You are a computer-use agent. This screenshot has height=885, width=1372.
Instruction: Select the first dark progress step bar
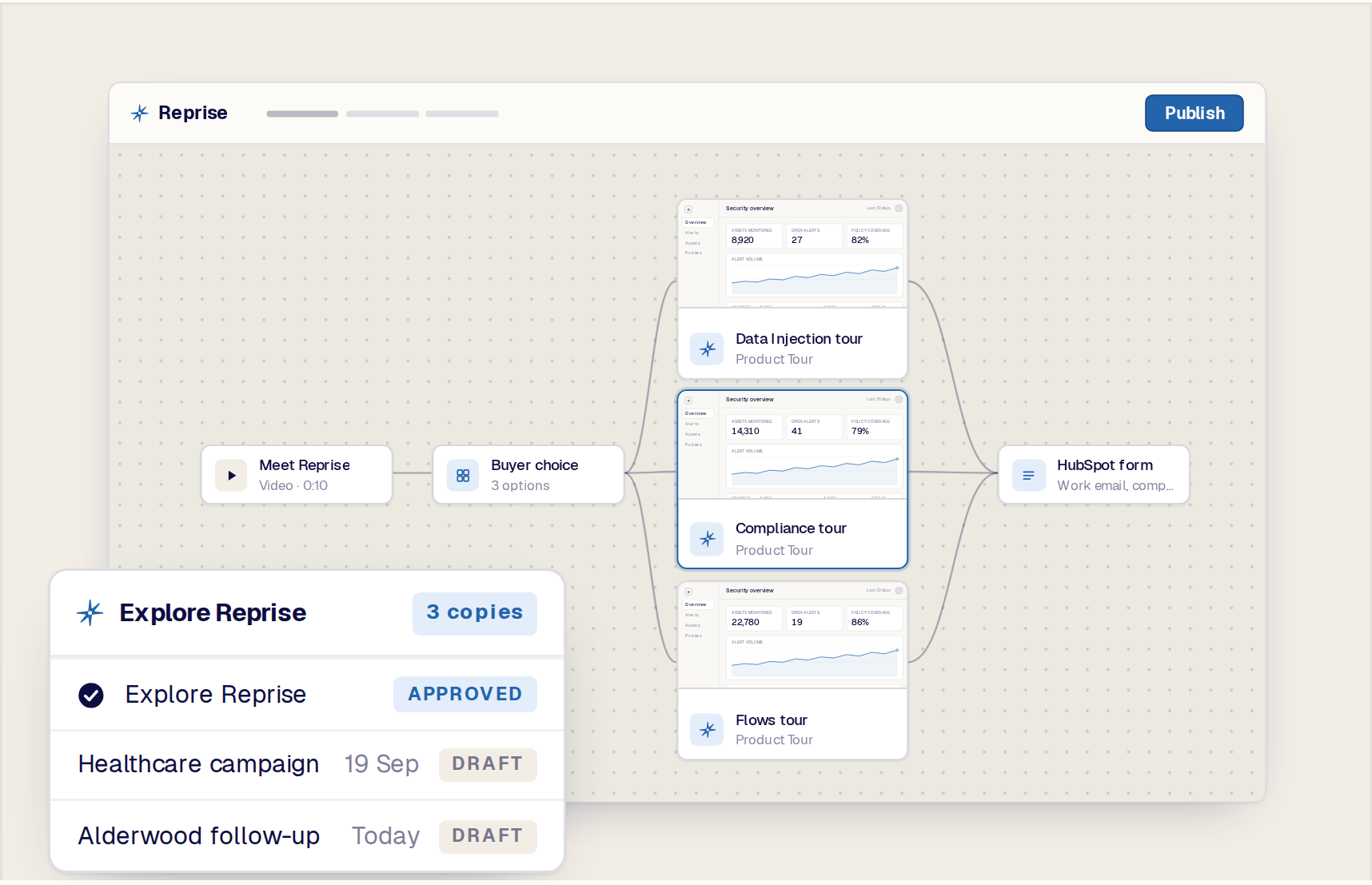pyautogui.click(x=302, y=114)
